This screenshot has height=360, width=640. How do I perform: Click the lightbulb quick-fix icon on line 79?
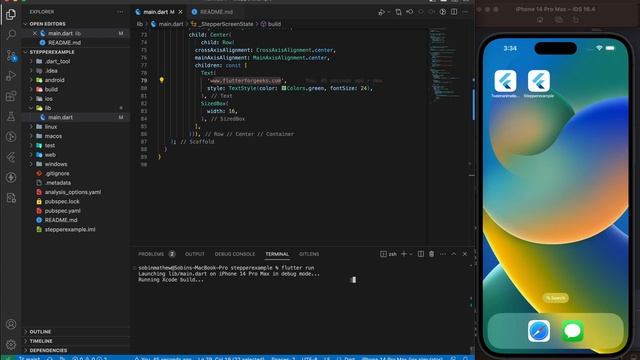coord(162,80)
